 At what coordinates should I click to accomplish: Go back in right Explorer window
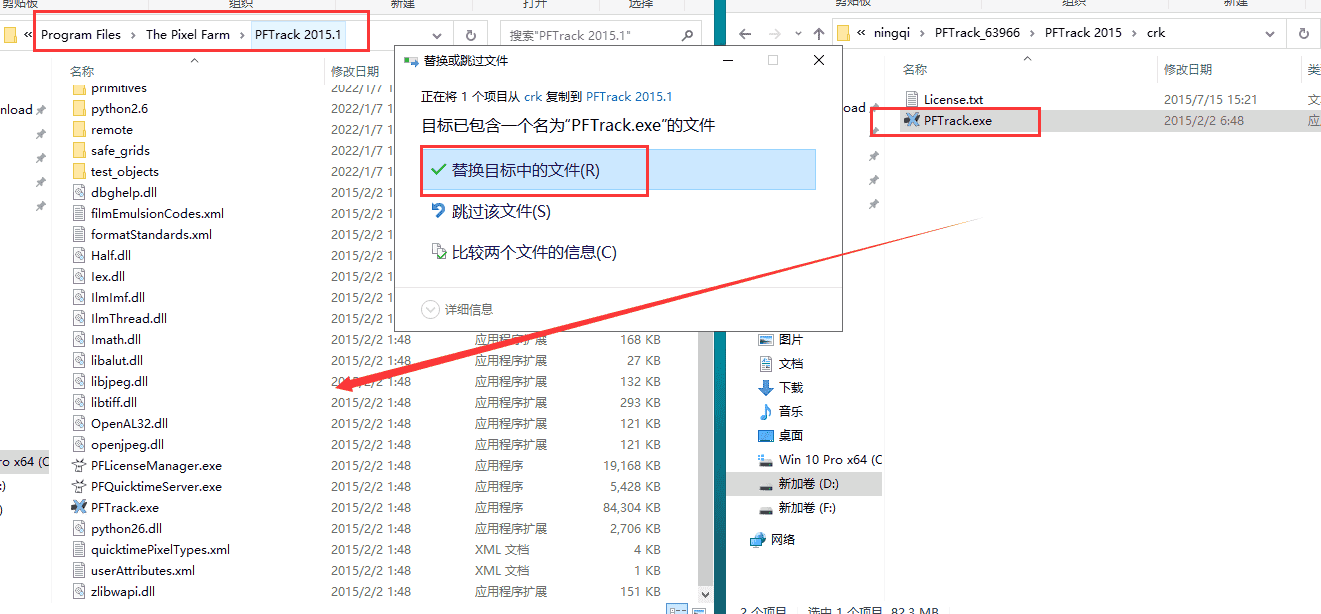pyautogui.click(x=744, y=34)
